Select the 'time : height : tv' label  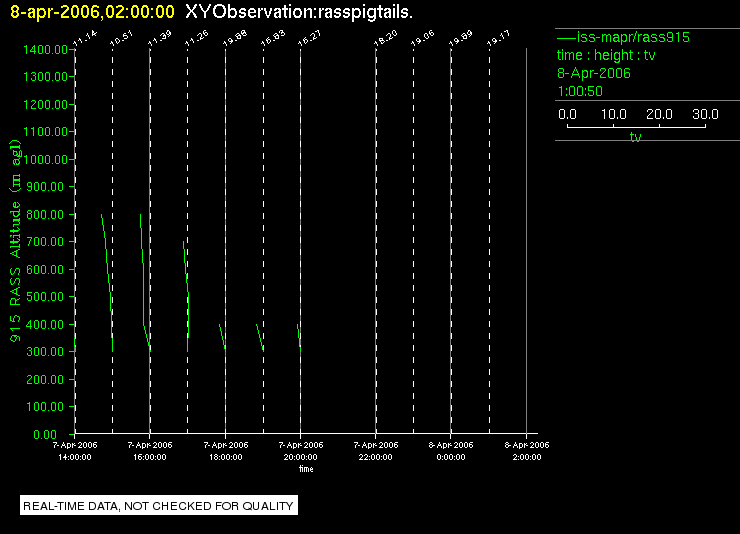point(606,55)
